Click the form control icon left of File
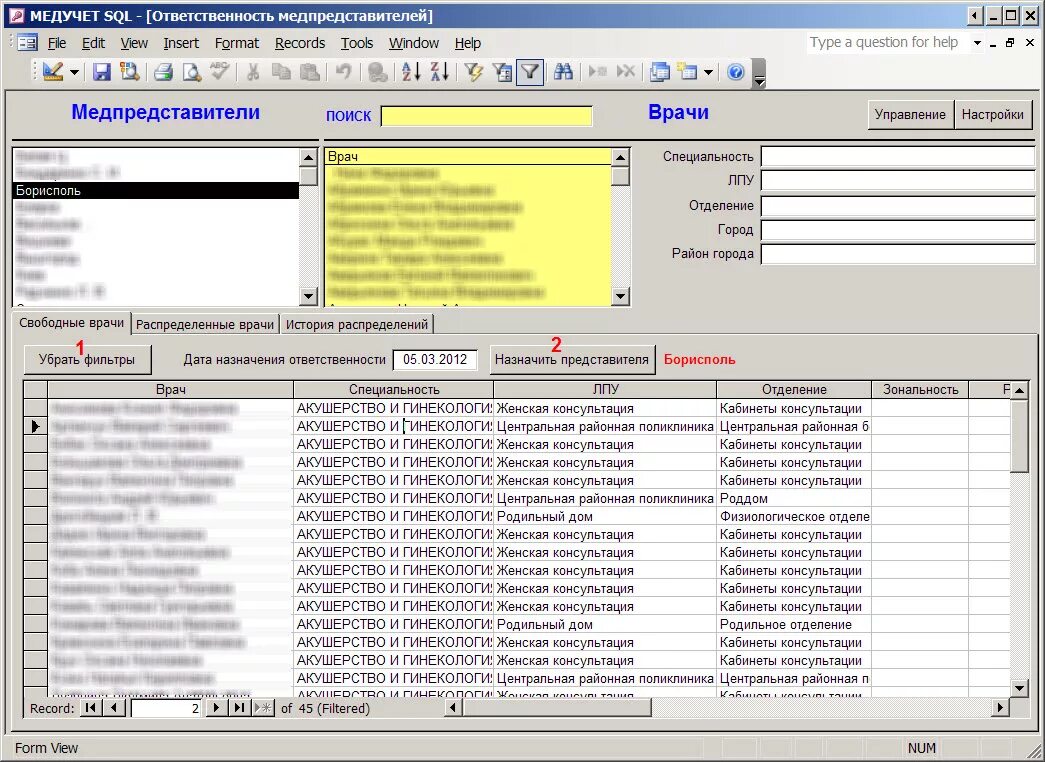The image size is (1045, 762). point(27,43)
